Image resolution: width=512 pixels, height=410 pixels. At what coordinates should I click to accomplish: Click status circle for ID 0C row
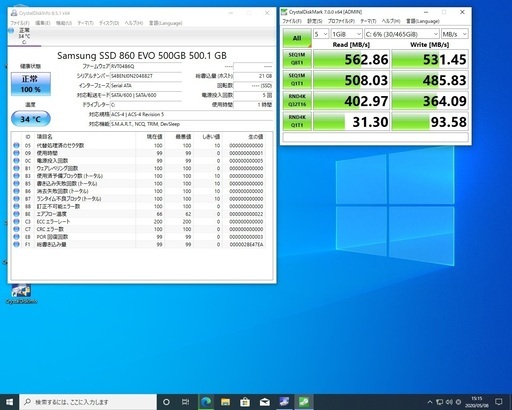[x=16, y=161]
